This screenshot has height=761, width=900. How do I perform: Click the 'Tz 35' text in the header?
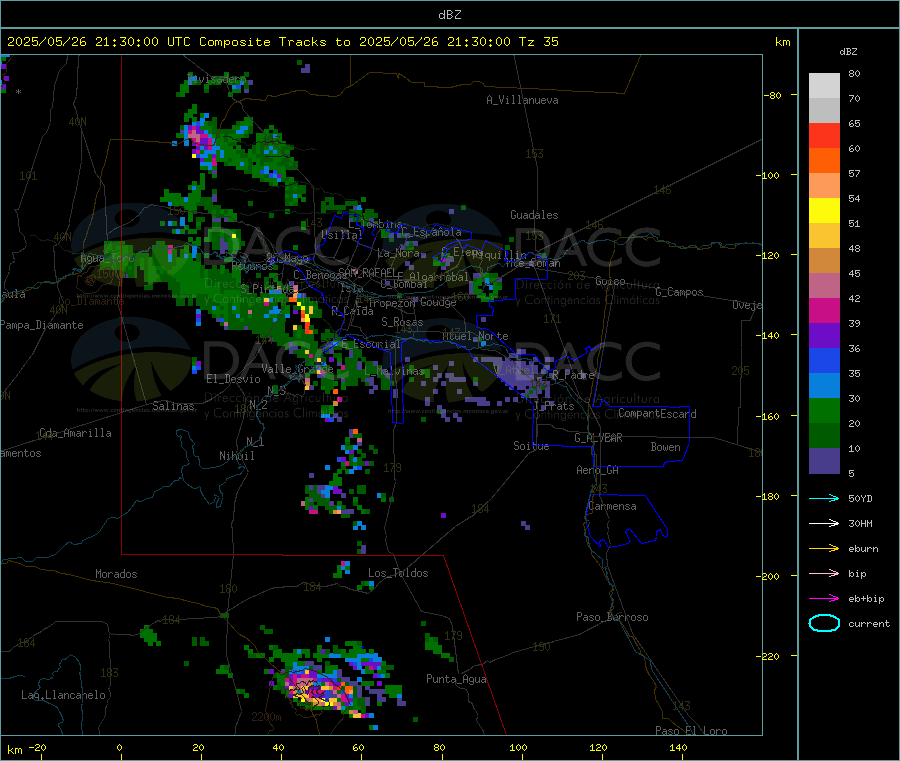[538, 42]
